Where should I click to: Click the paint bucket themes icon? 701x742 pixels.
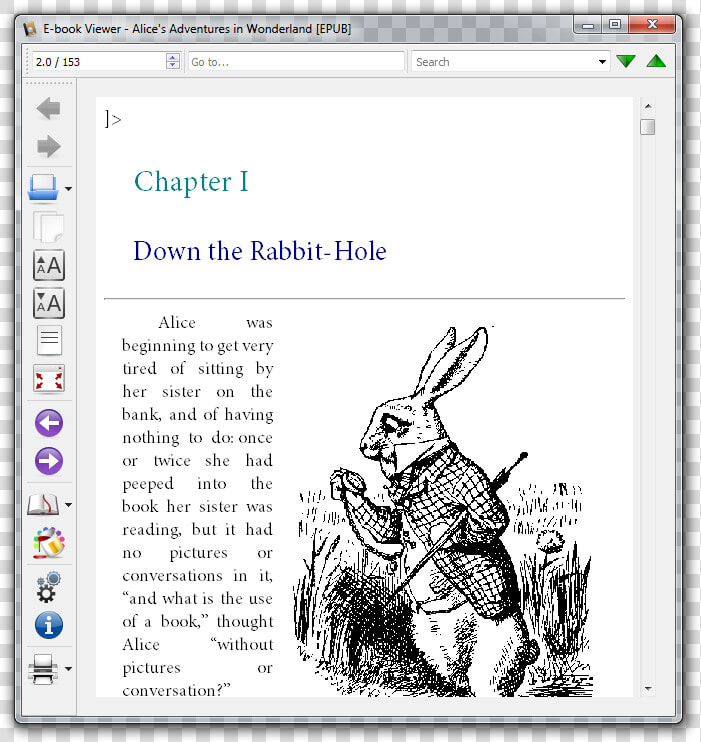[x=49, y=543]
